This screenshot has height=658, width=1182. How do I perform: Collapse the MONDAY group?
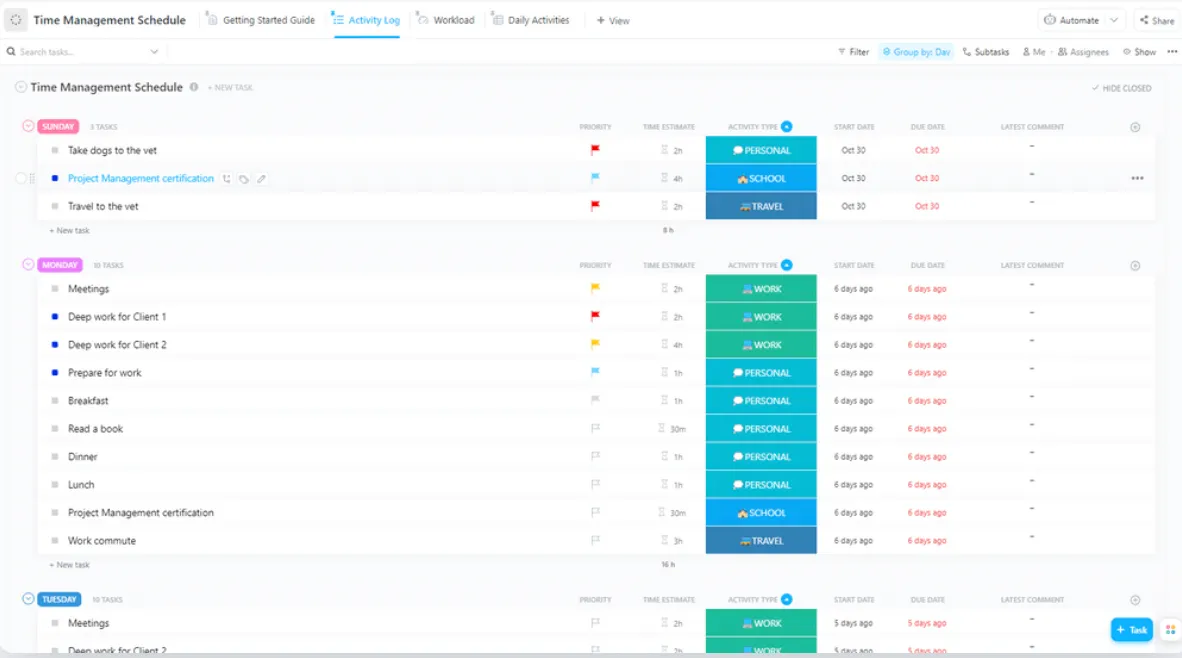point(28,265)
